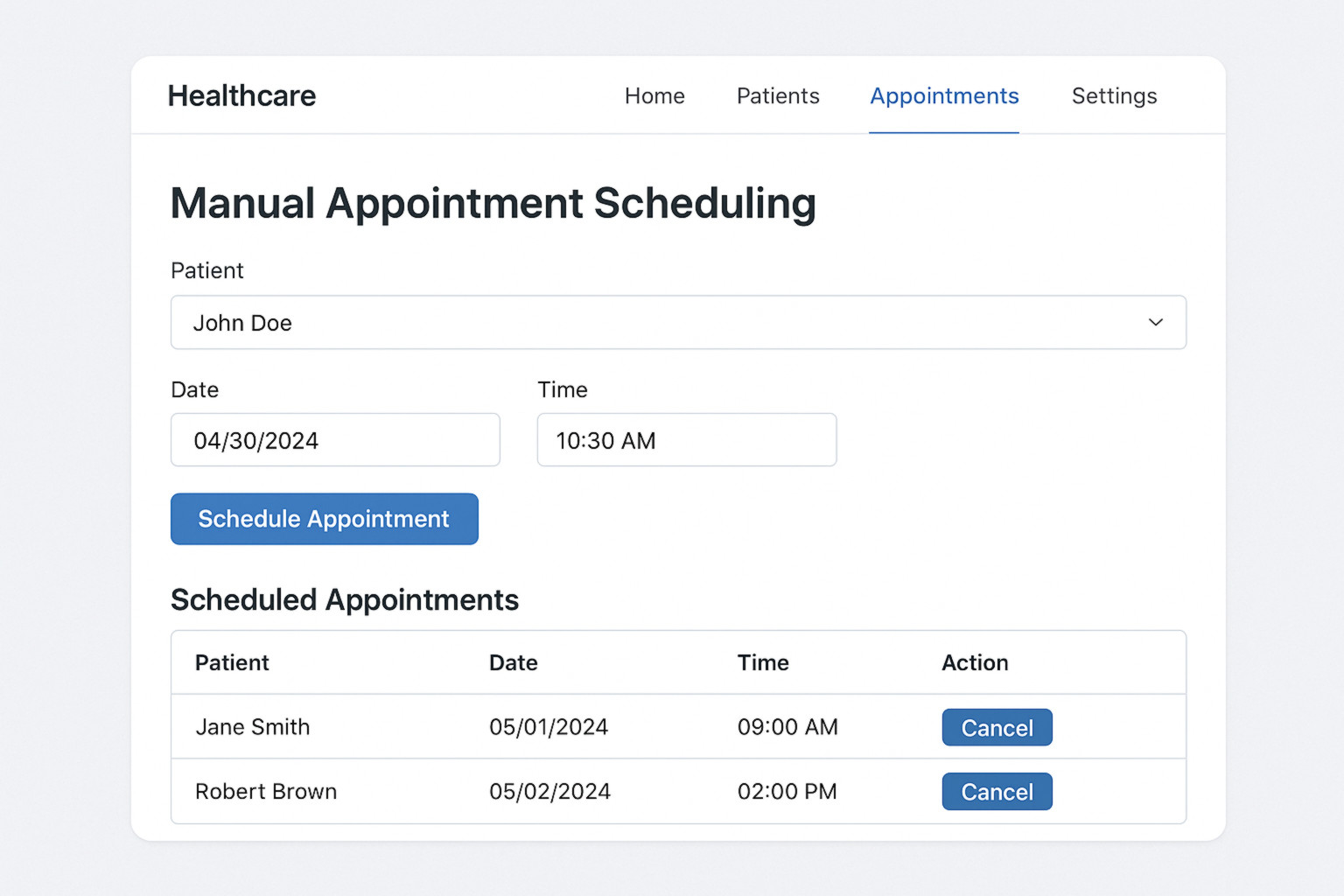Switch to the Patients tab
This screenshot has height=896, width=1344.
pyautogui.click(x=777, y=96)
